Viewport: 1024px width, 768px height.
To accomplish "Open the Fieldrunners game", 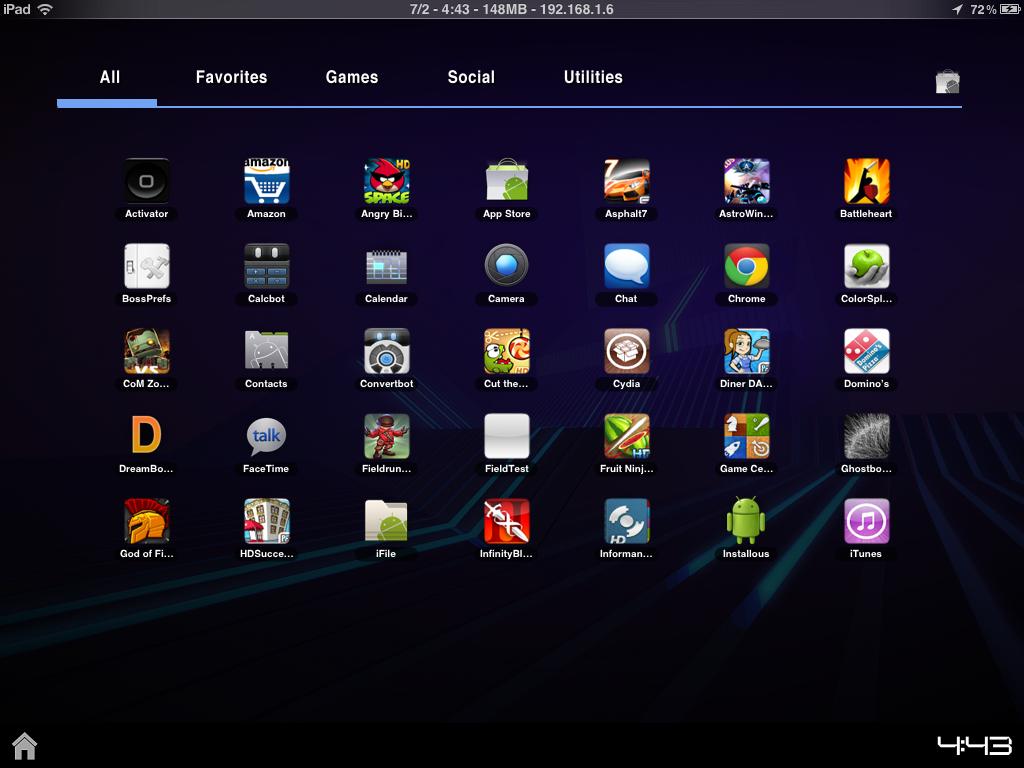I will [x=387, y=436].
